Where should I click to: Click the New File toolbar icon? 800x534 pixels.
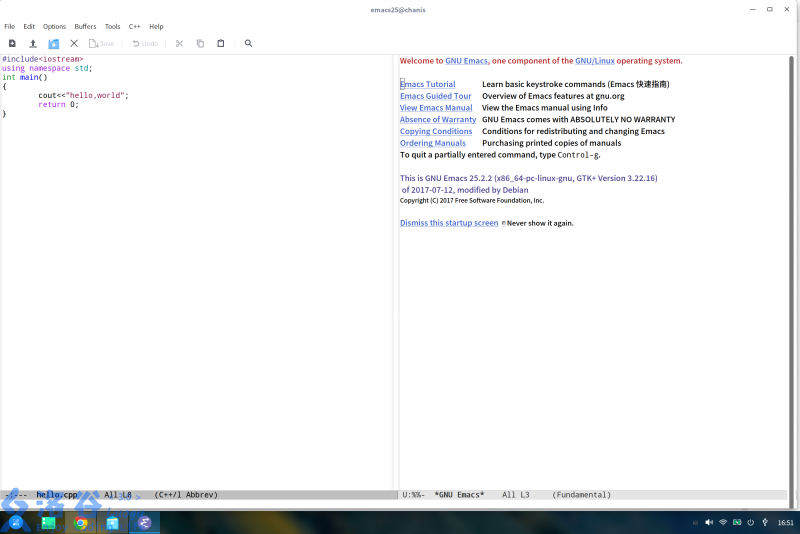(12, 44)
